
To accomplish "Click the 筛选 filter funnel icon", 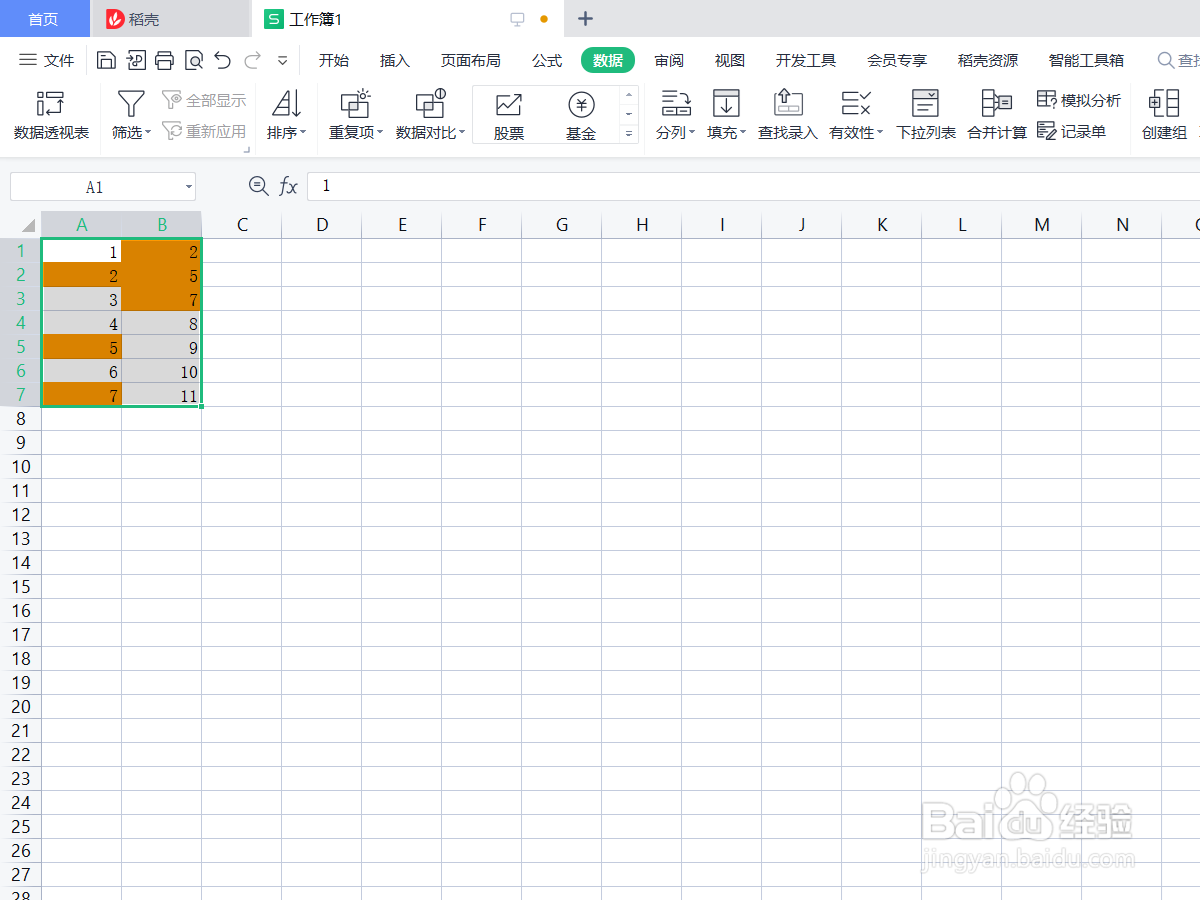I will pos(131,103).
